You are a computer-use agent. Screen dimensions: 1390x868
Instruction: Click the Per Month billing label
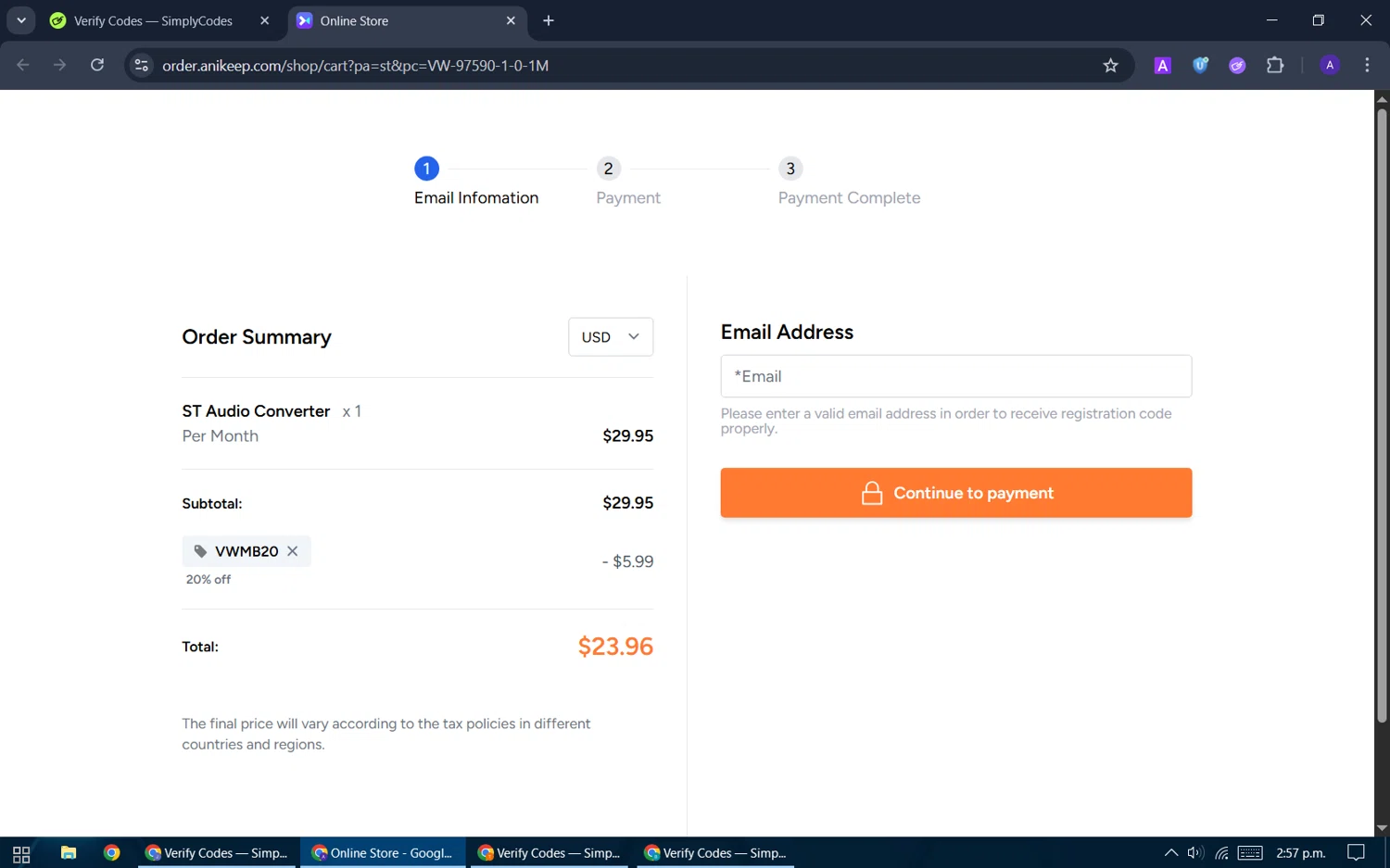(221, 436)
